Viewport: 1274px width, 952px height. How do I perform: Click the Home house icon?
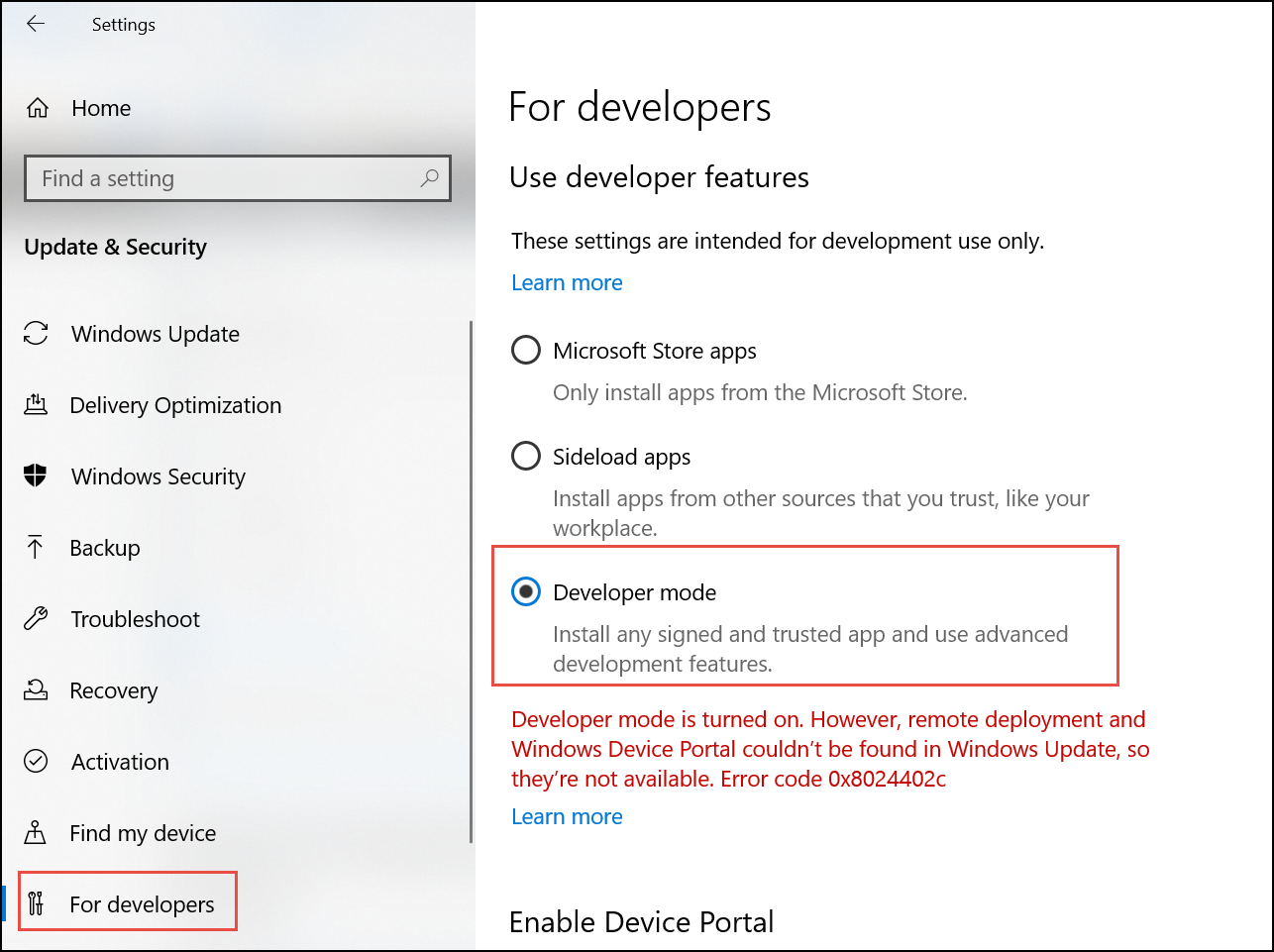coord(38,108)
